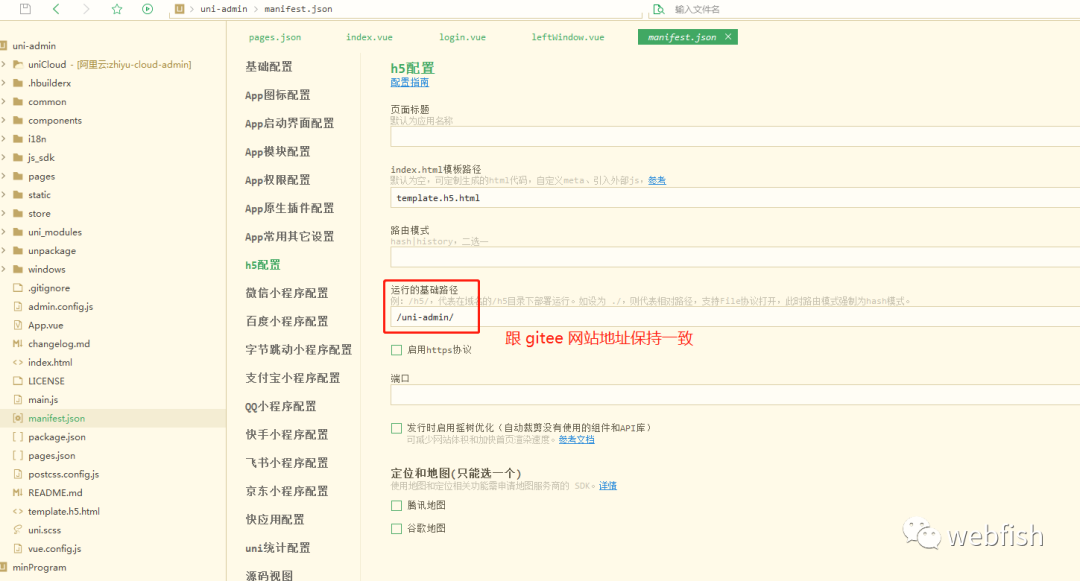The image size is (1080, 581).
Task: Go forward with the right arrow icon
Action: pos(86,9)
